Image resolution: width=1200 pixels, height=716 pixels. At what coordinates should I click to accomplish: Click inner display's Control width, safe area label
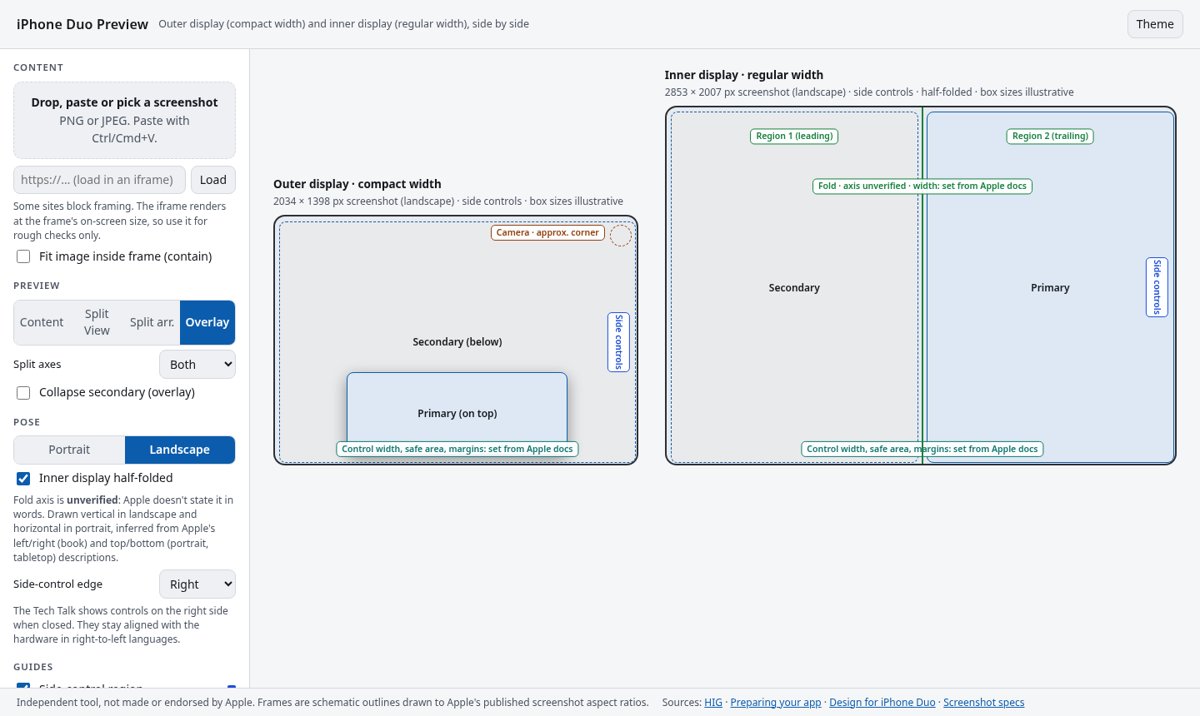coord(922,449)
